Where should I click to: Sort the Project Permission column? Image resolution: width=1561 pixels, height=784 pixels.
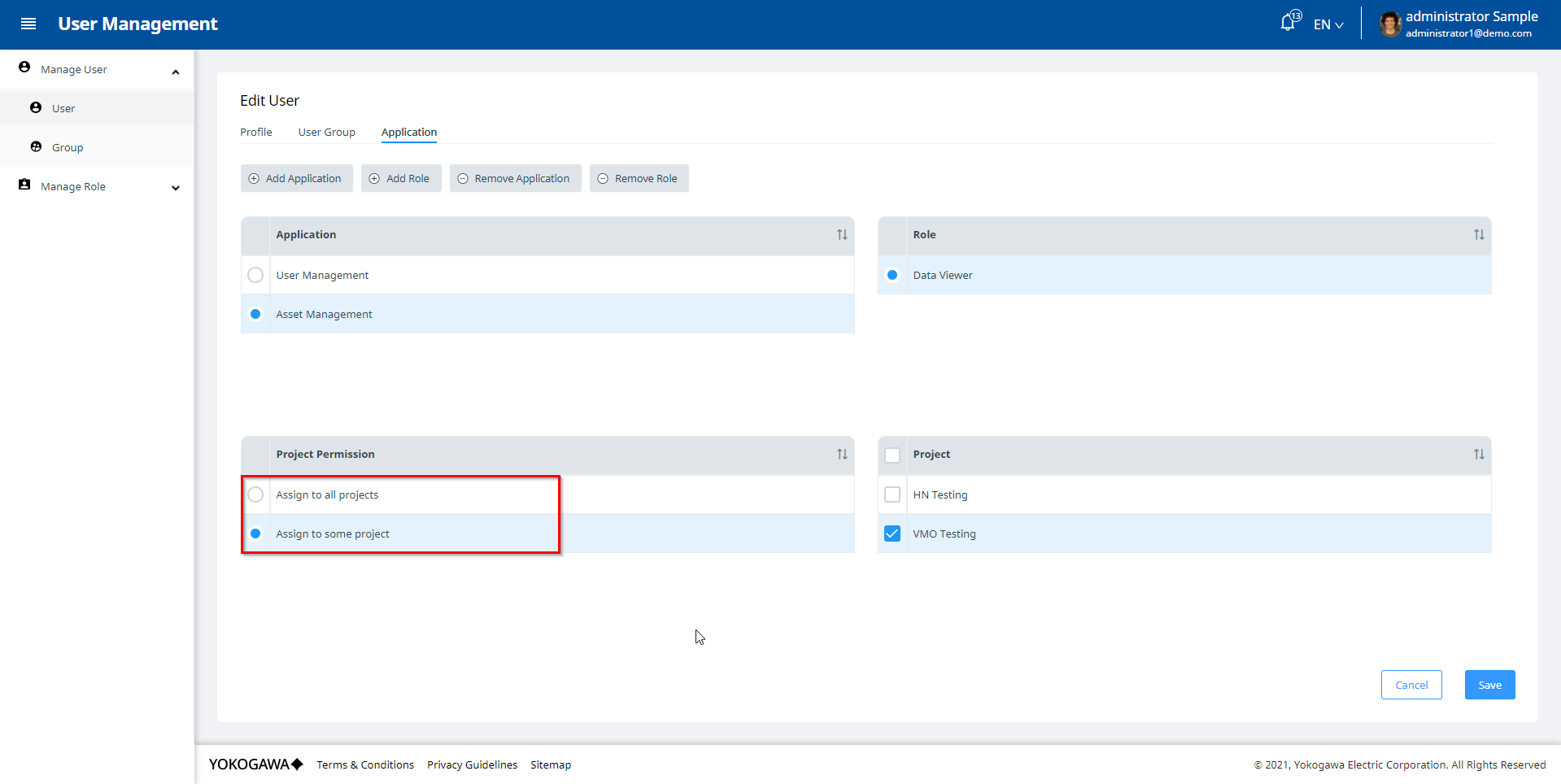pyautogui.click(x=842, y=455)
